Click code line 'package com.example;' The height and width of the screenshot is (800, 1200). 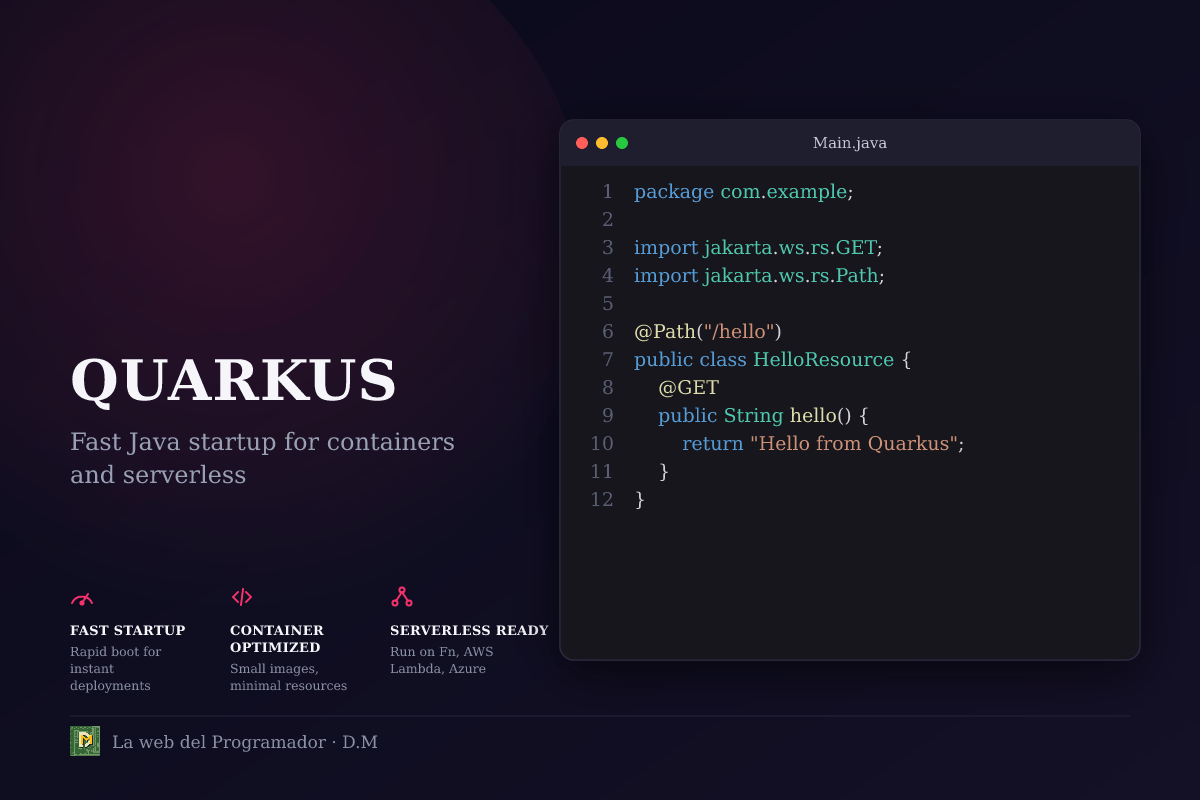point(744,192)
